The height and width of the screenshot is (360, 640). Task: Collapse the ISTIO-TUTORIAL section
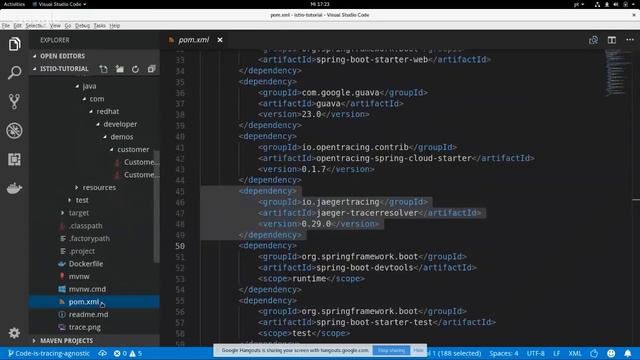[64, 69]
